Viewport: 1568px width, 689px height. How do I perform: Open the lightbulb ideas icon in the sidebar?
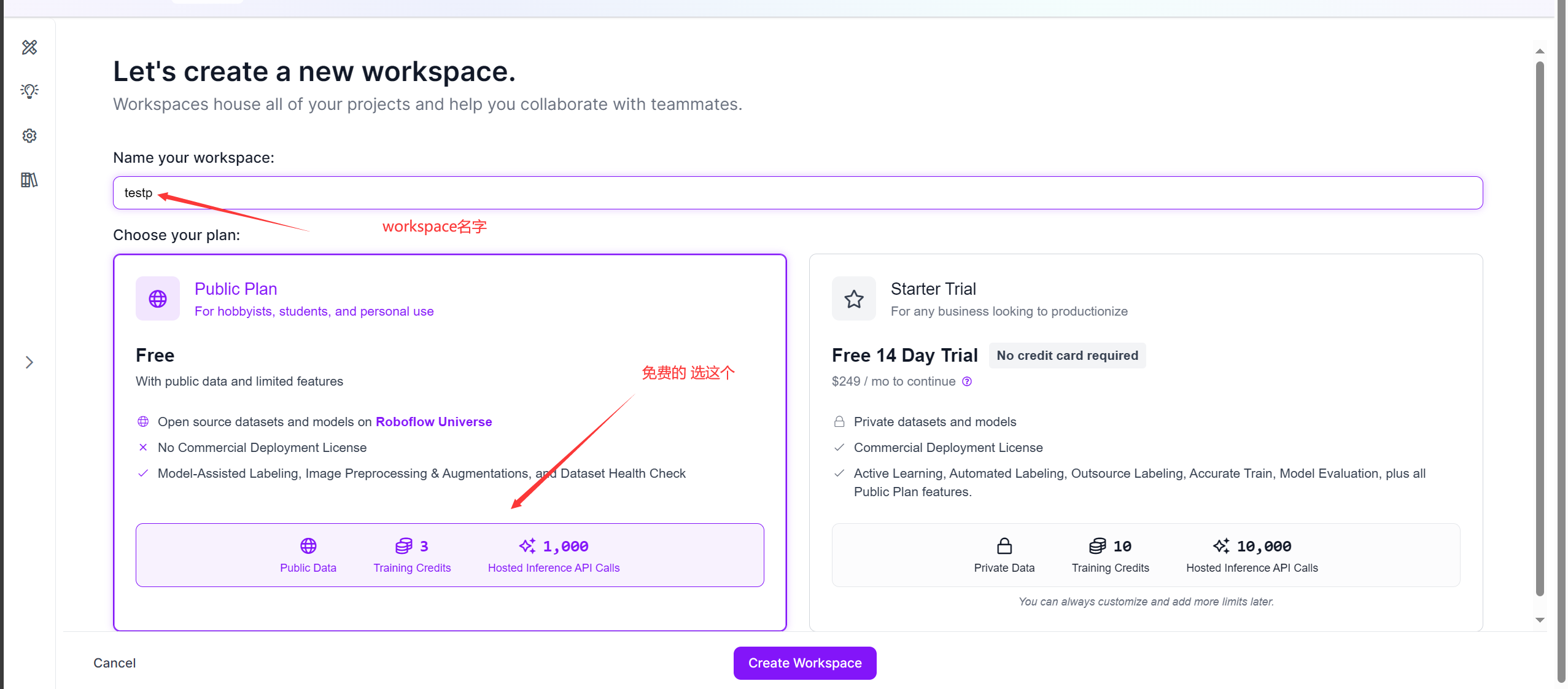(x=29, y=91)
